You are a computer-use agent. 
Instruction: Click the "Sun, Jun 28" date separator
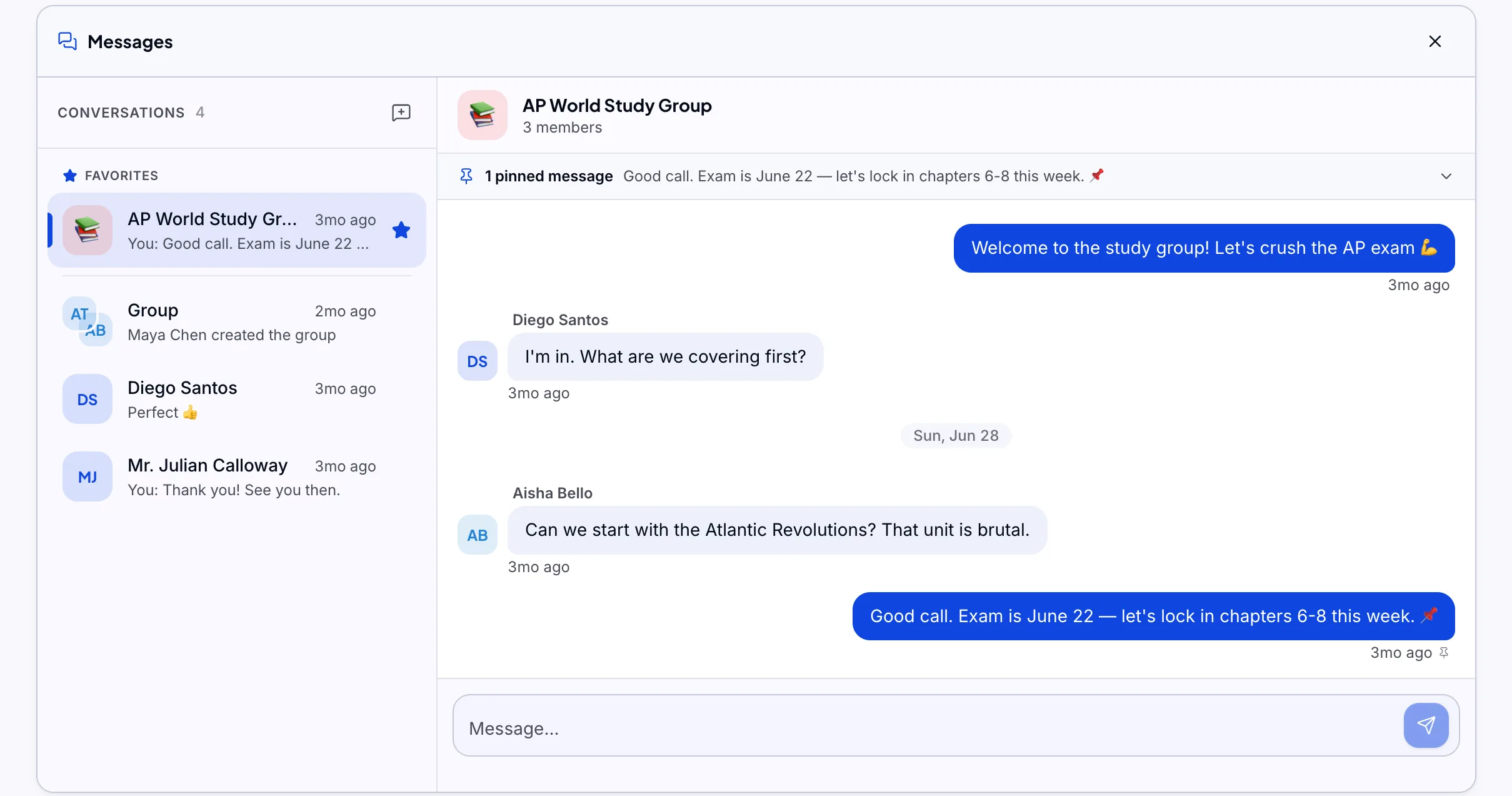pyautogui.click(x=956, y=436)
